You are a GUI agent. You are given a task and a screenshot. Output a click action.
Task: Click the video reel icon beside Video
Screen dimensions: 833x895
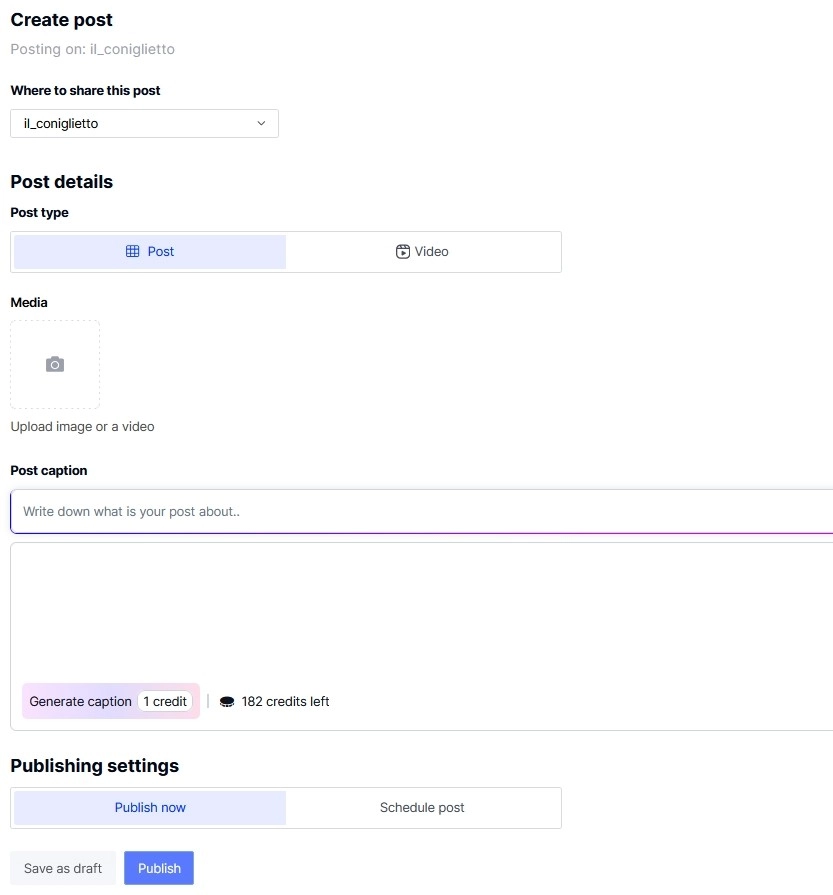click(x=403, y=252)
